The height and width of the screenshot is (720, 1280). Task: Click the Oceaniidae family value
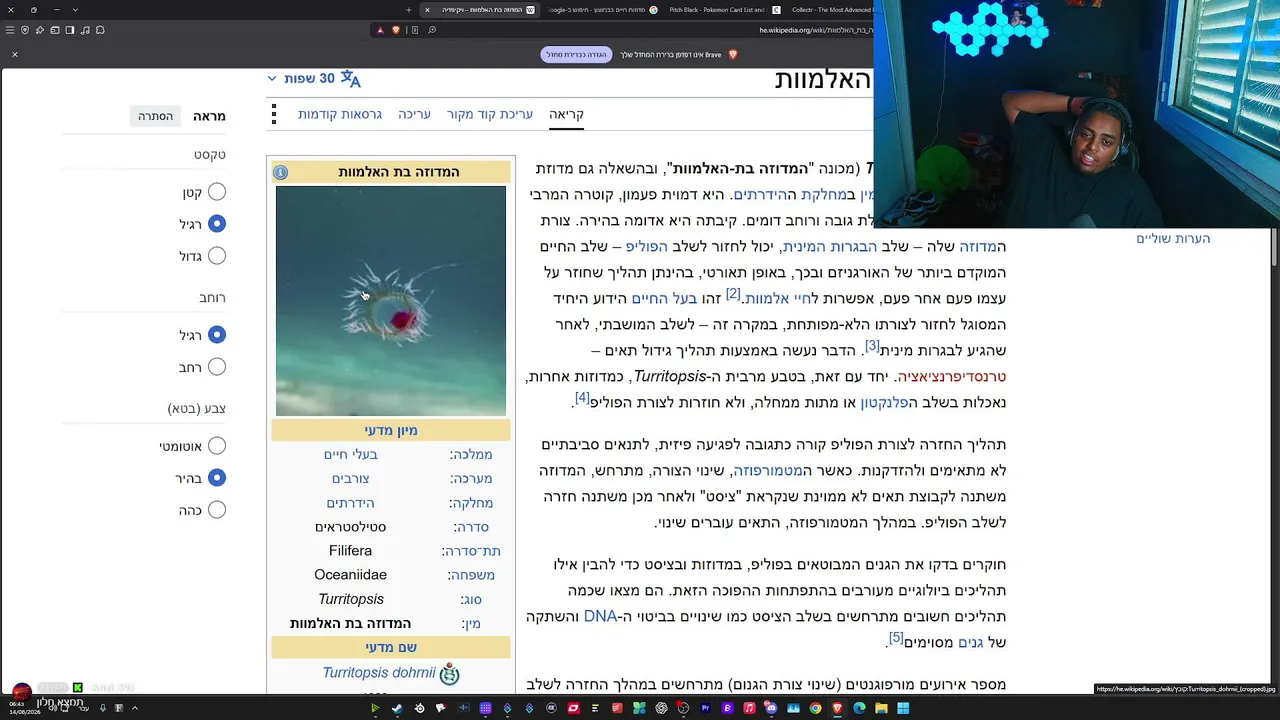(350, 575)
